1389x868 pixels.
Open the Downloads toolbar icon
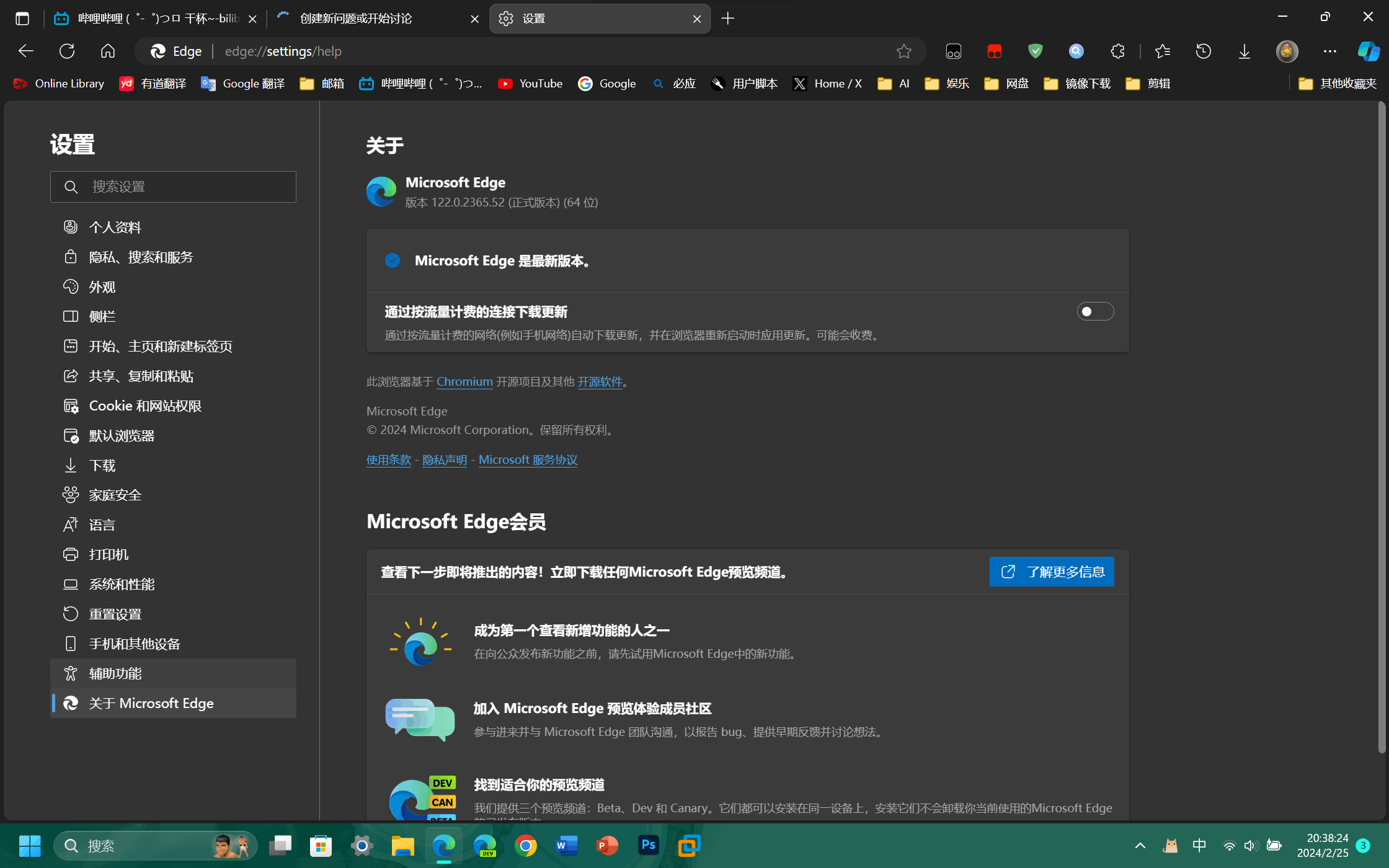coord(1244,51)
